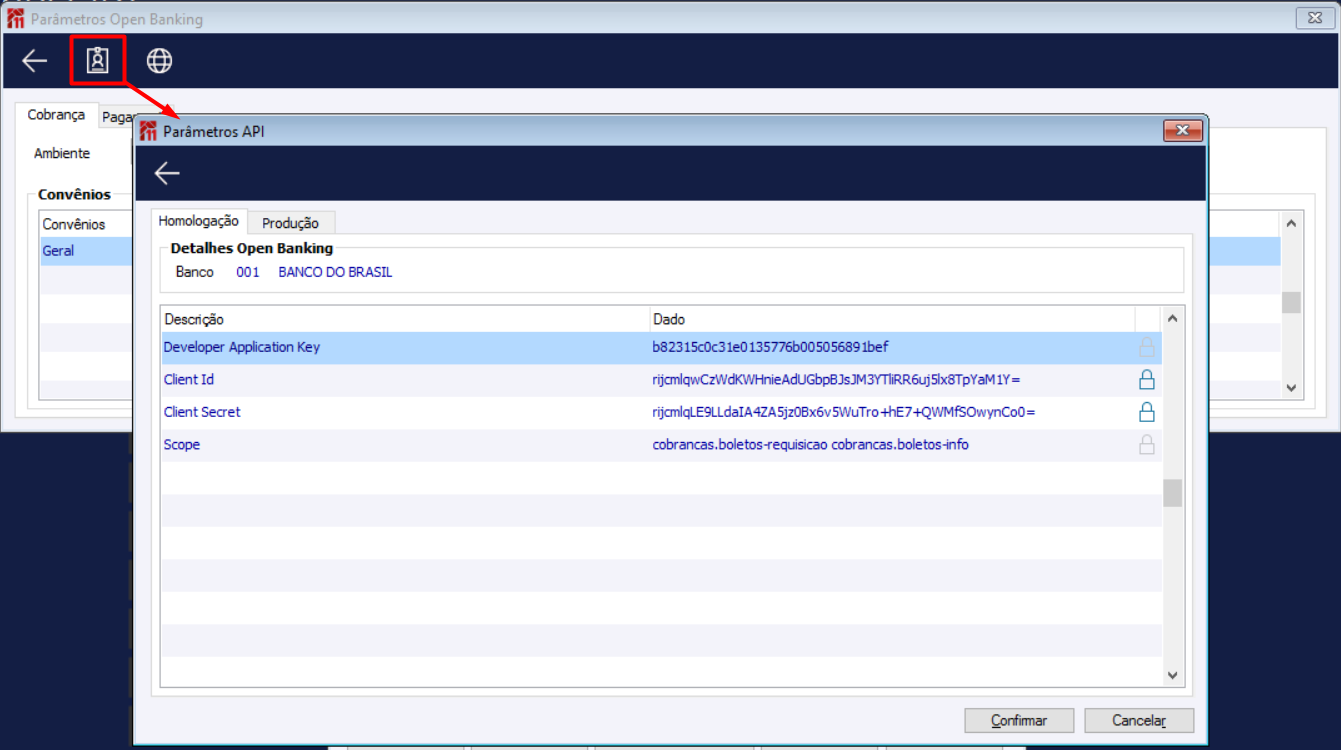Select the Developer Application Key row
The height and width of the screenshot is (750, 1341).
click(x=661, y=348)
